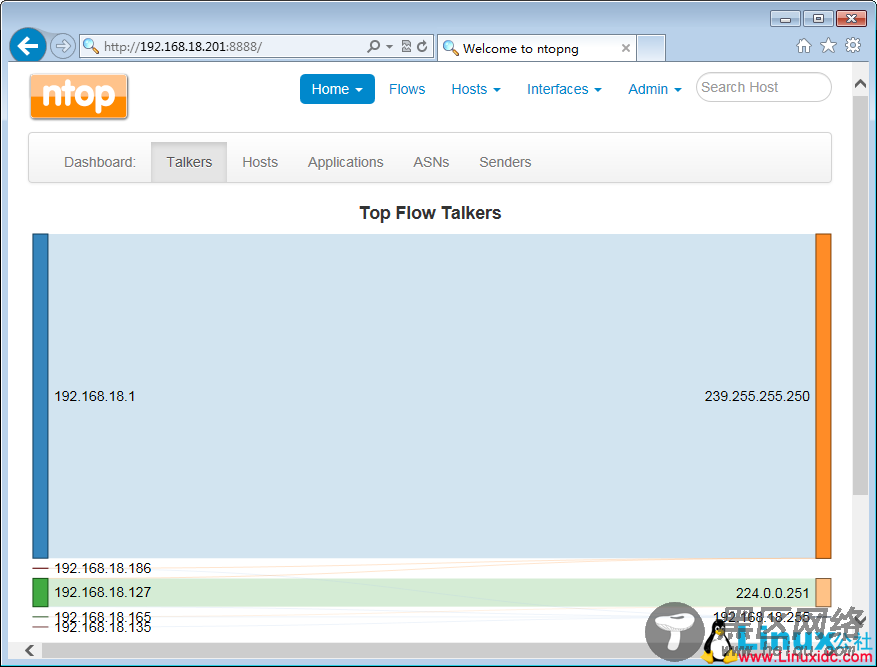Click the Top Flow Talkers heading

(x=430, y=213)
